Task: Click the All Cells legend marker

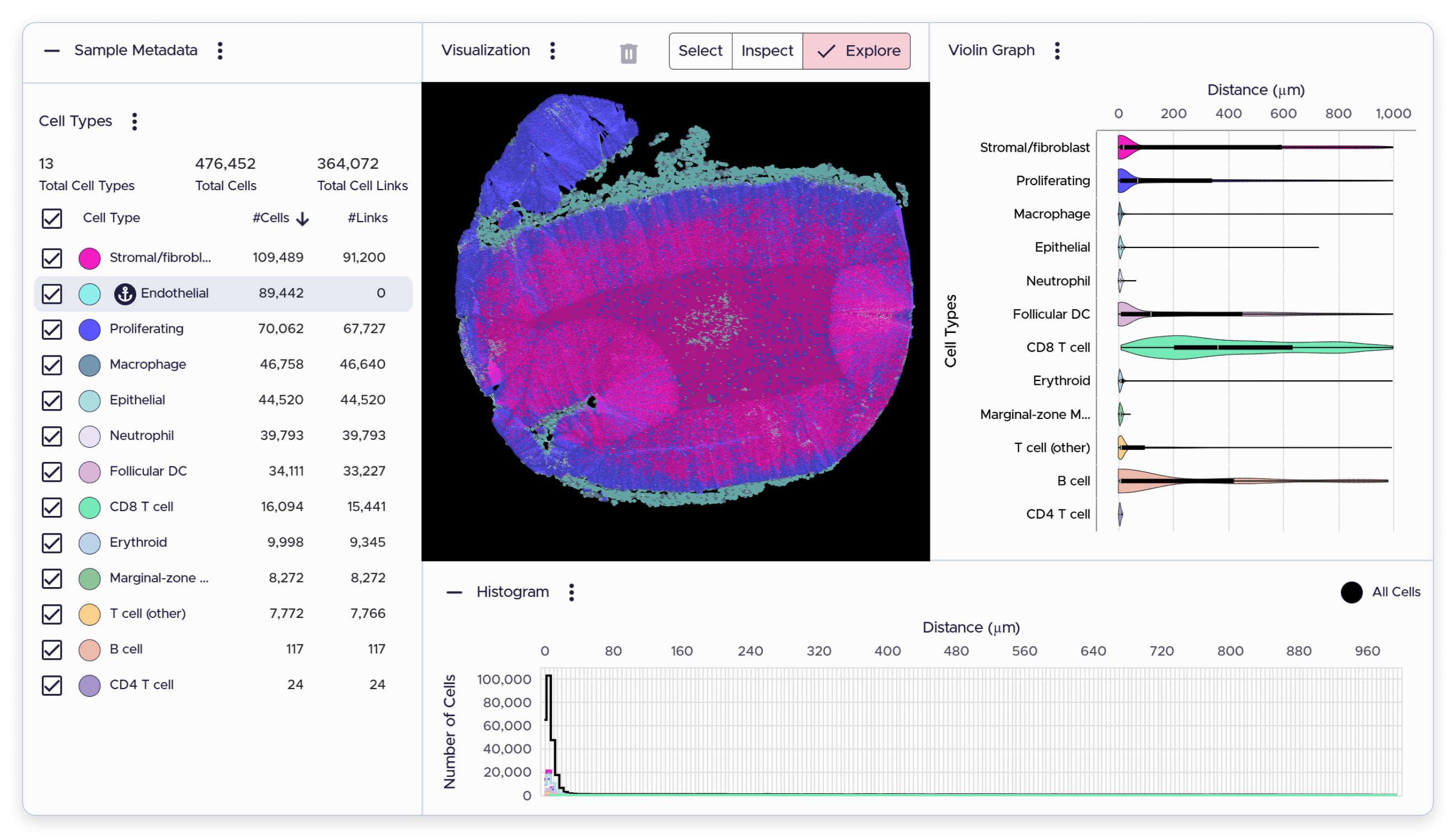Action: [x=1351, y=593]
